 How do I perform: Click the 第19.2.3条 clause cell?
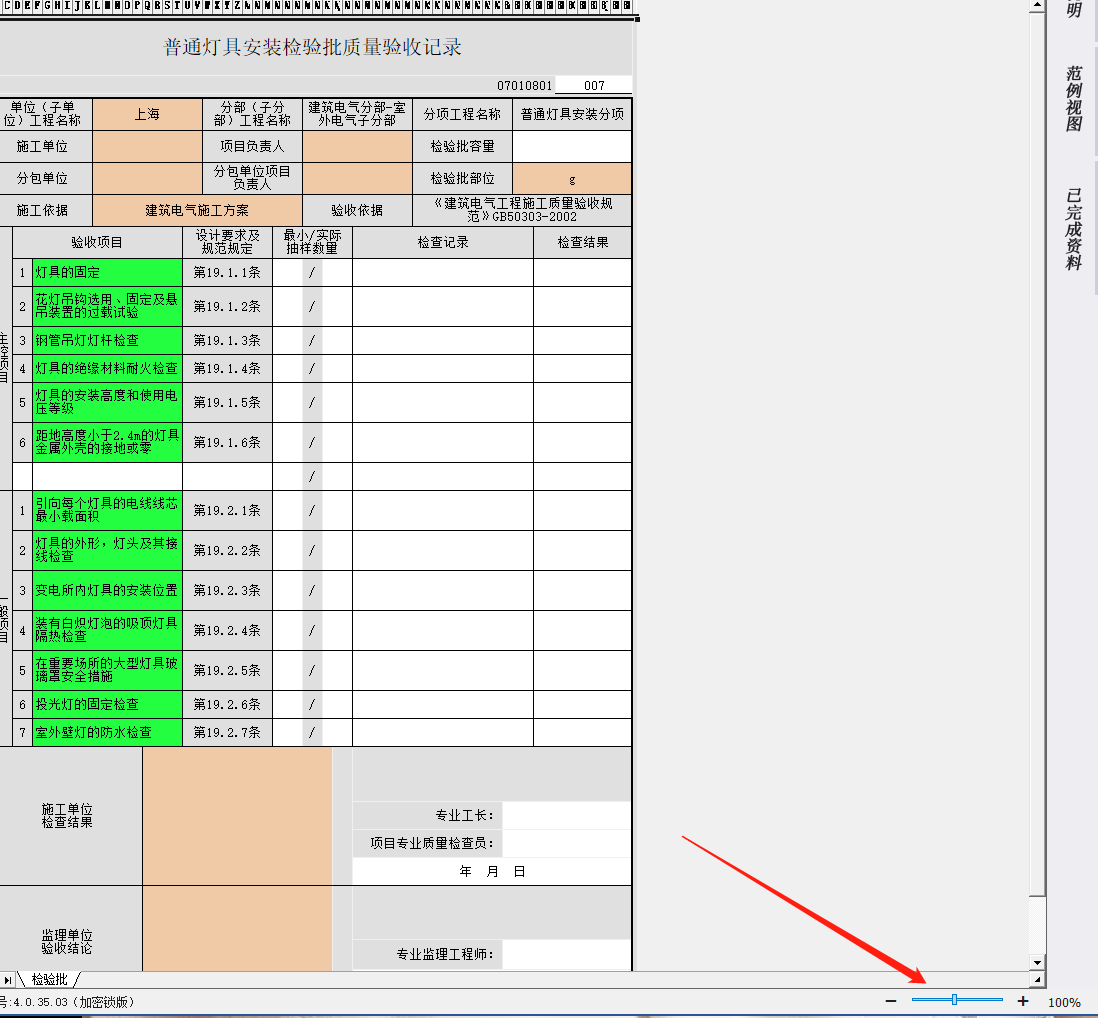pyautogui.click(x=227, y=590)
